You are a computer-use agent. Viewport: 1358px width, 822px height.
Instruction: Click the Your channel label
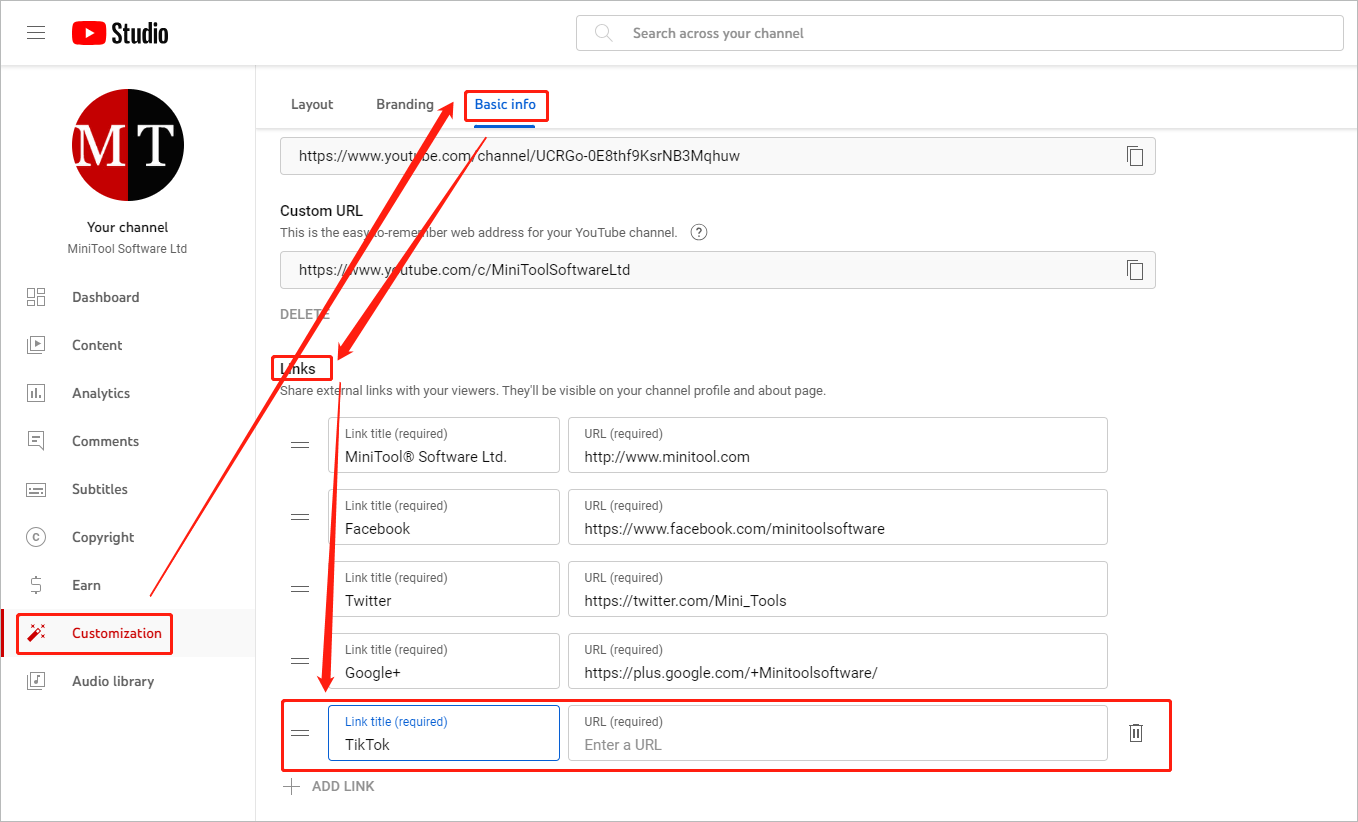pyautogui.click(x=128, y=227)
